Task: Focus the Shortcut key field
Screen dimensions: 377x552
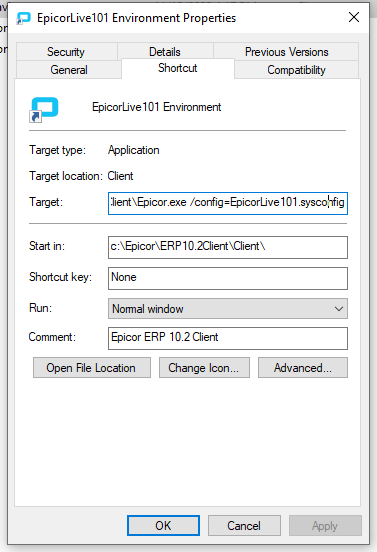Action: (x=228, y=278)
